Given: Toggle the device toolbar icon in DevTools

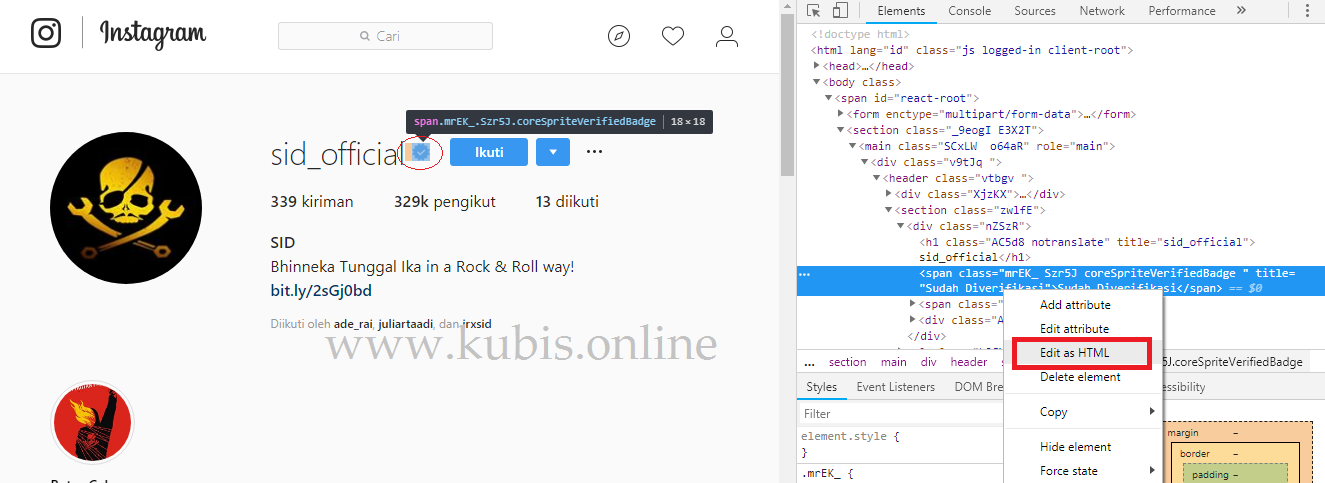Looking at the screenshot, I should (x=840, y=11).
